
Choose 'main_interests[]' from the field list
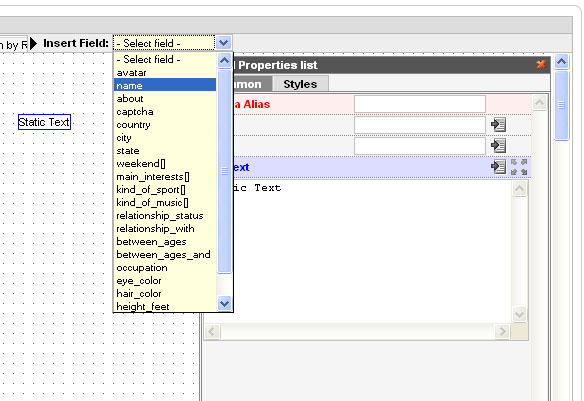[x=165, y=176]
